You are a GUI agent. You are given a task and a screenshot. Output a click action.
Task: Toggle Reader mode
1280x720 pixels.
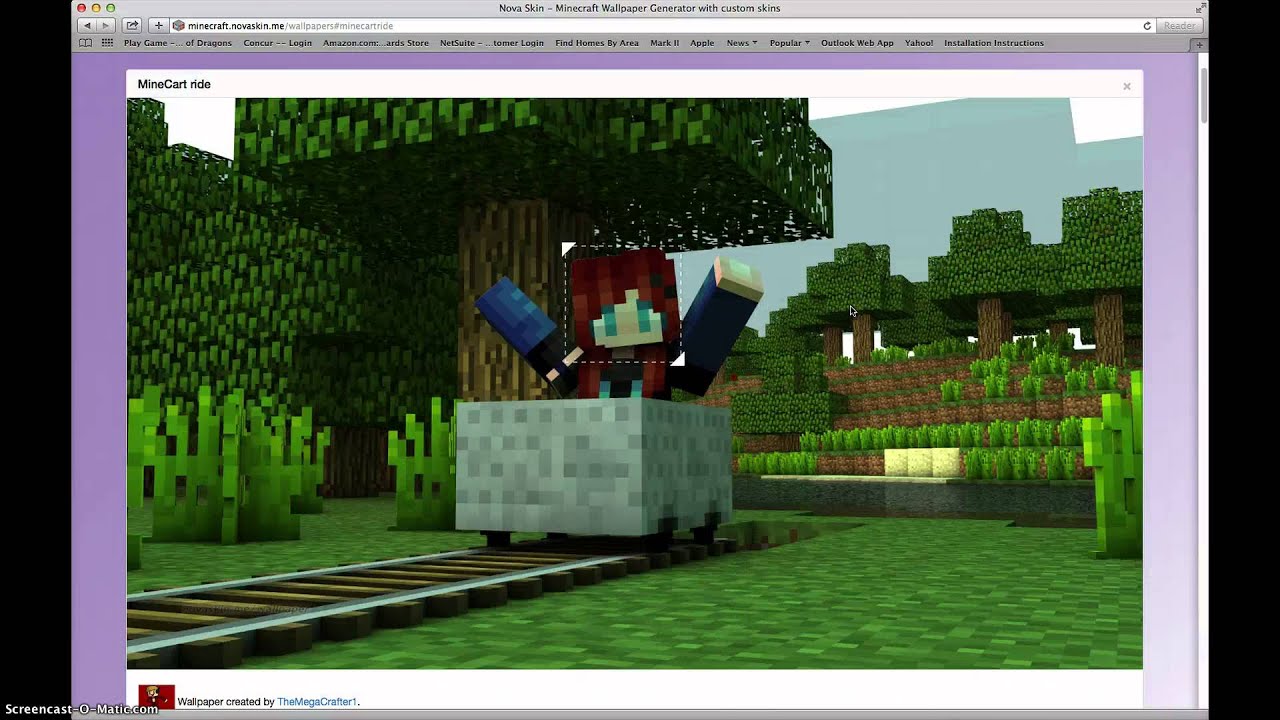tap(1178, 25)
